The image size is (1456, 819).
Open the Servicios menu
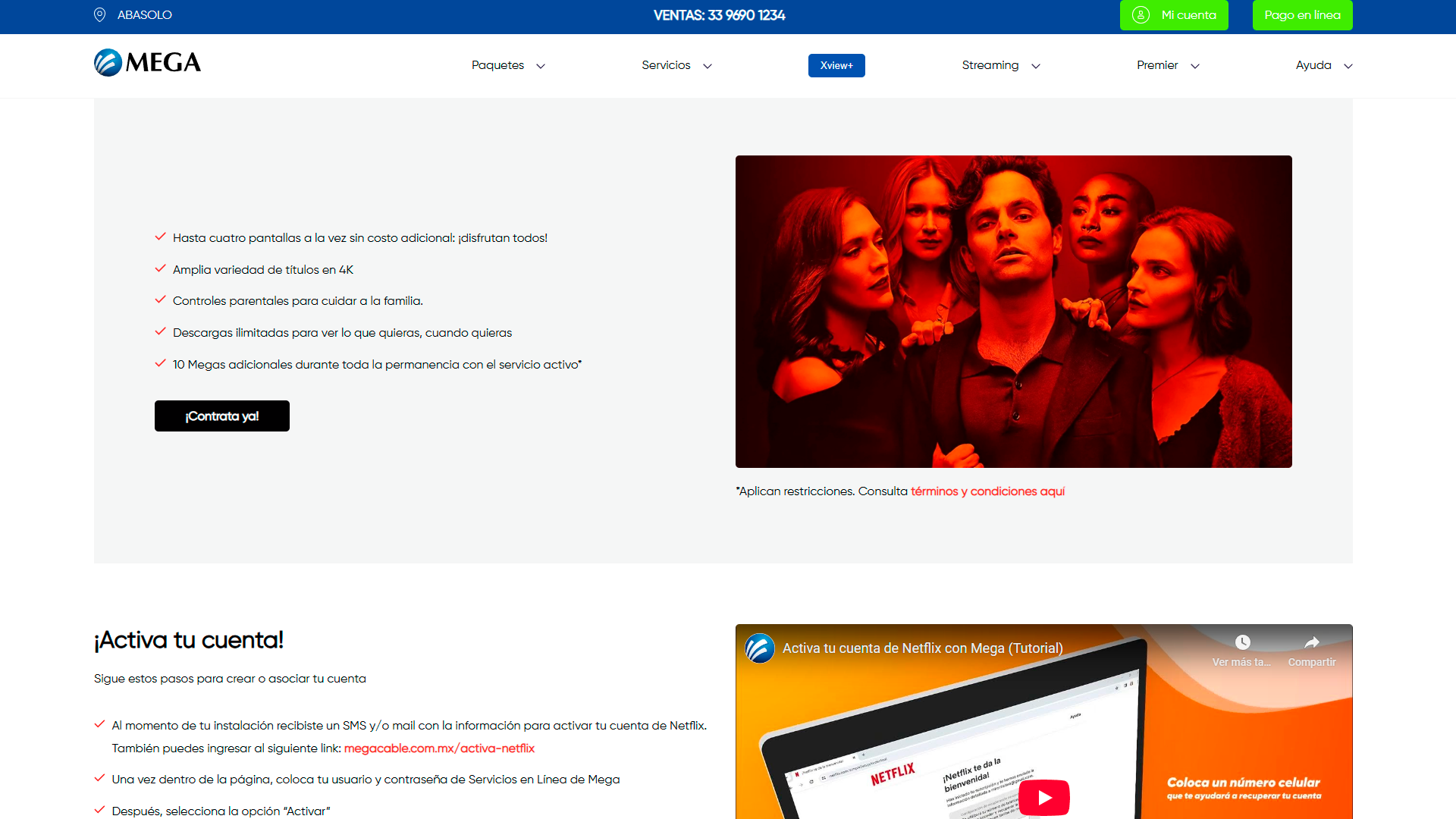pyautogui.click(x=666, y=65)
